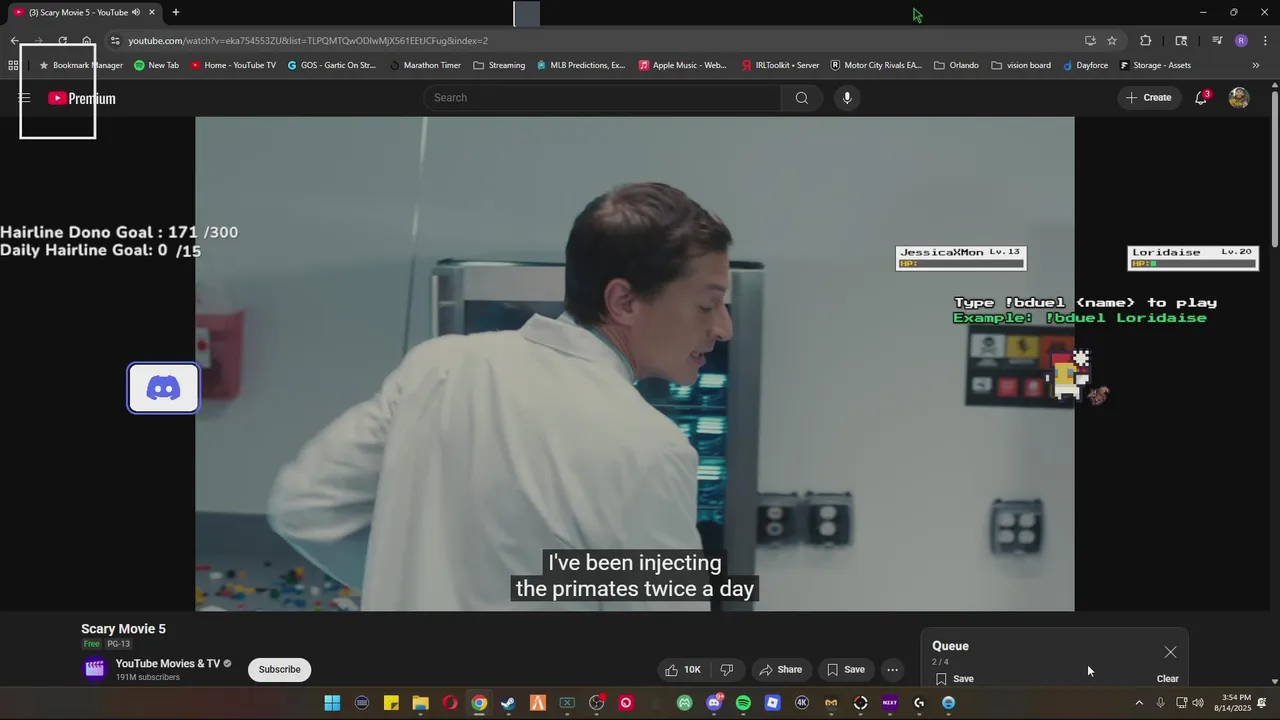Close the Queue panel

[x=1170, y=652]
